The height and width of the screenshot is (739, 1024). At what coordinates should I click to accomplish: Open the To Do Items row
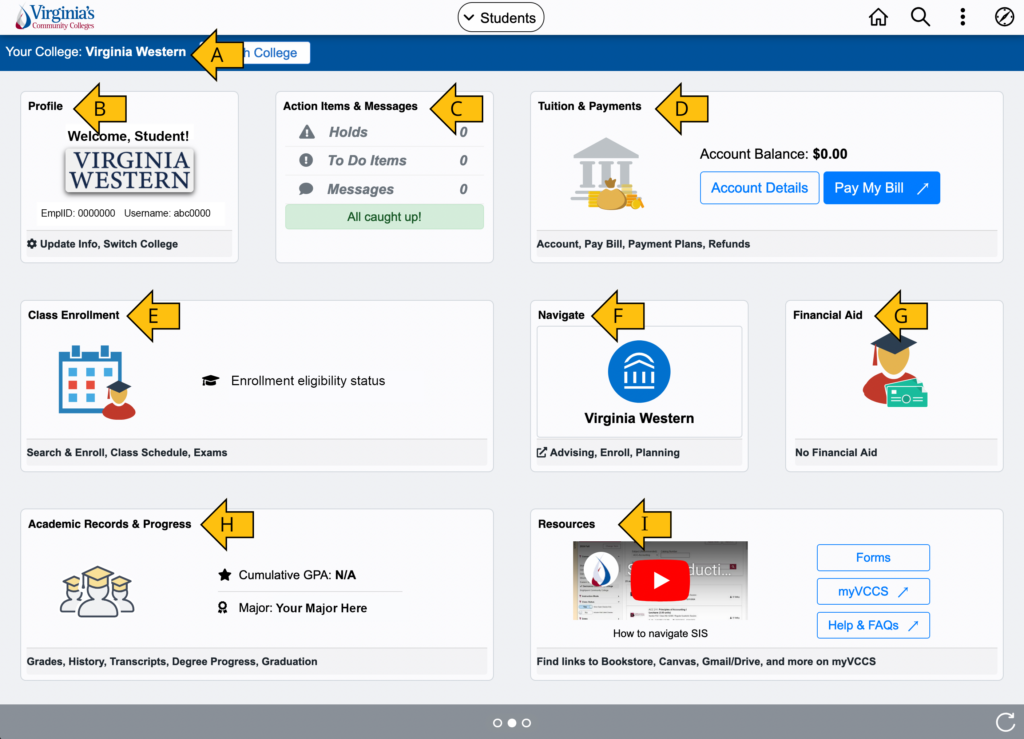click(384, 161)
